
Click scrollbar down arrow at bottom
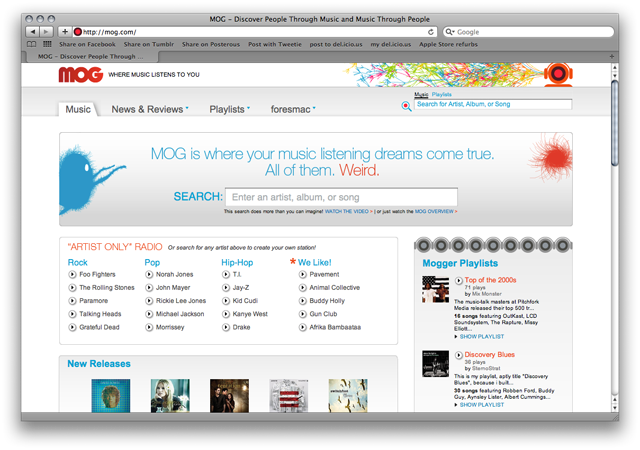tap(615, 408)
